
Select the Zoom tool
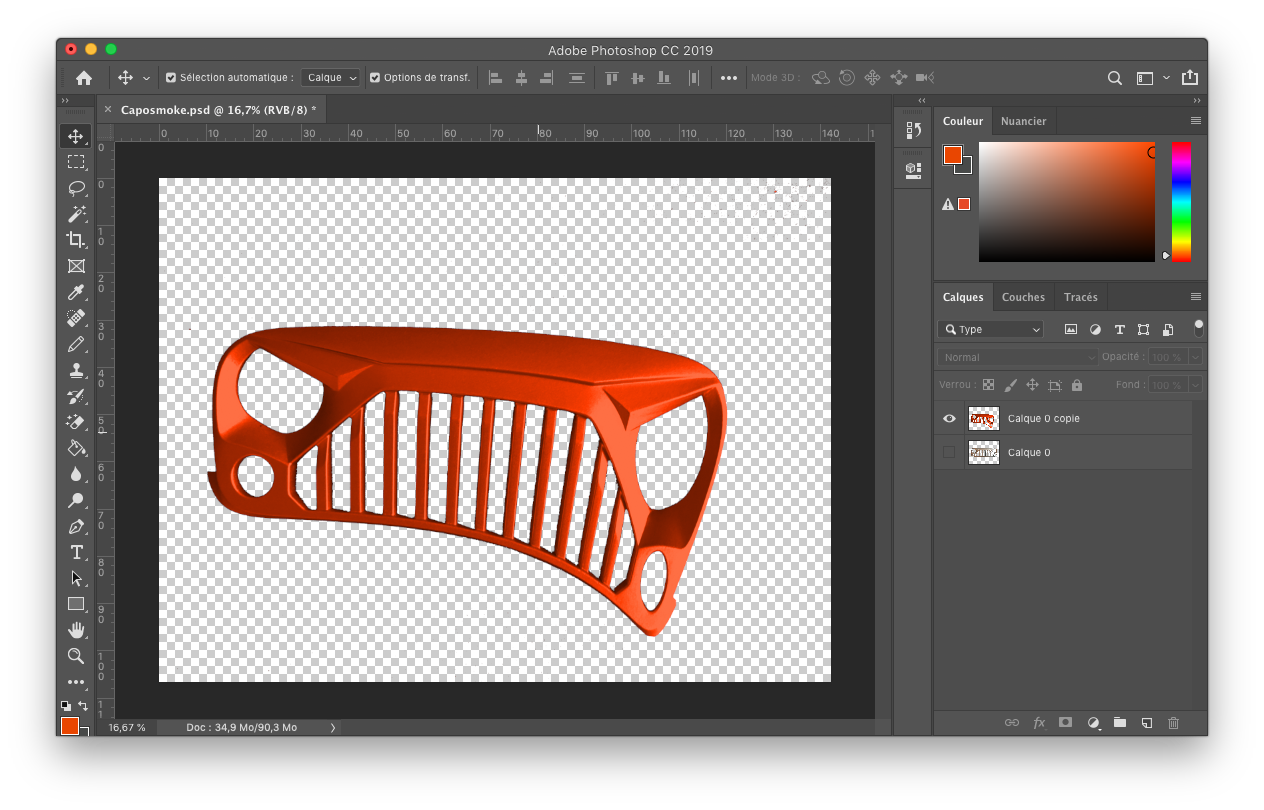coord(76,656)
